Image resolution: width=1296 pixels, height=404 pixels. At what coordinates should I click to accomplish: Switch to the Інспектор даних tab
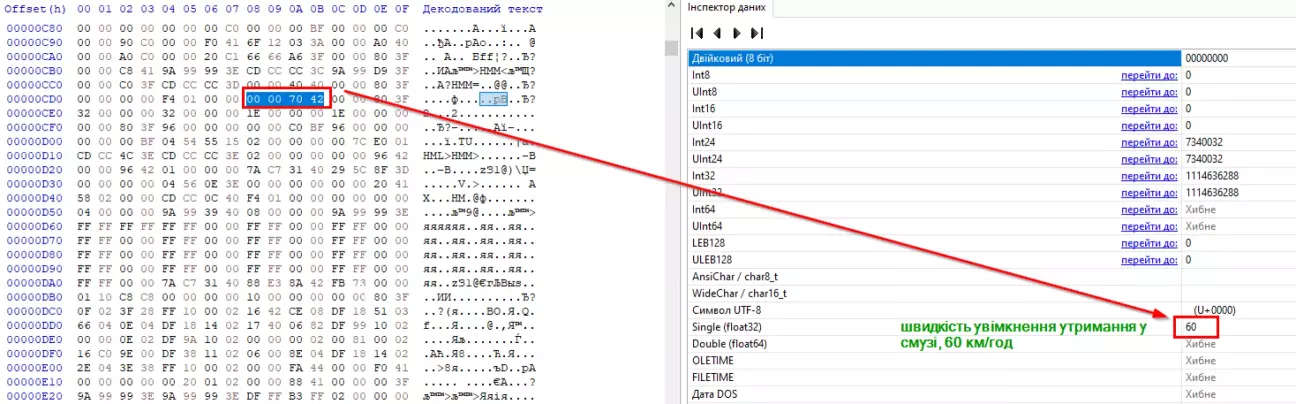click(x=726, y=7)
